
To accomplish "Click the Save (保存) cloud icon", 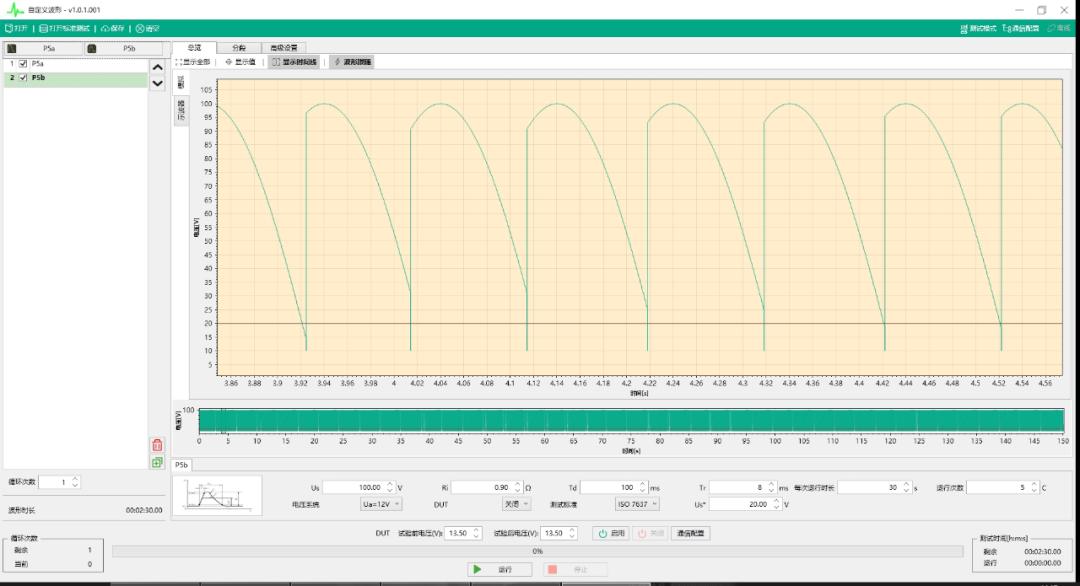I will (x=112, y=28).
